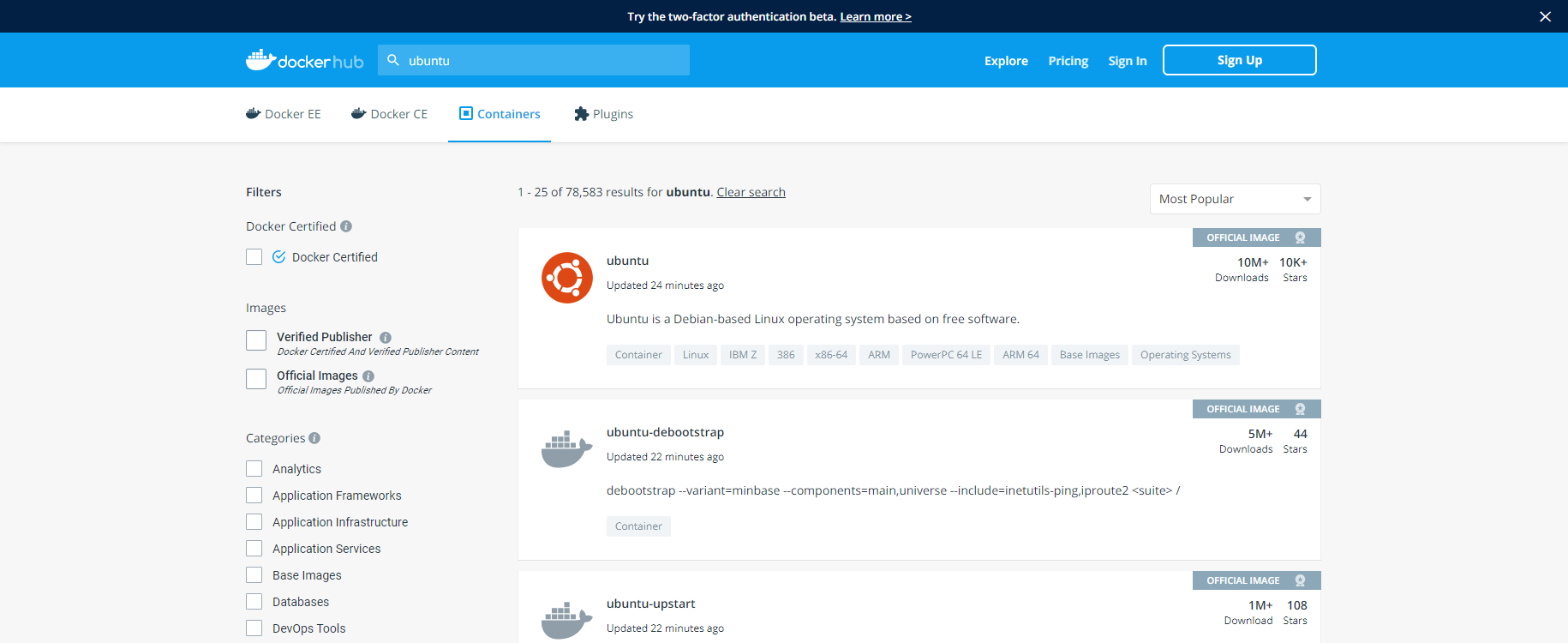Tick the DevOps Tools checkbox
The image size is (1568, 643).
click(x=254, y=628)
